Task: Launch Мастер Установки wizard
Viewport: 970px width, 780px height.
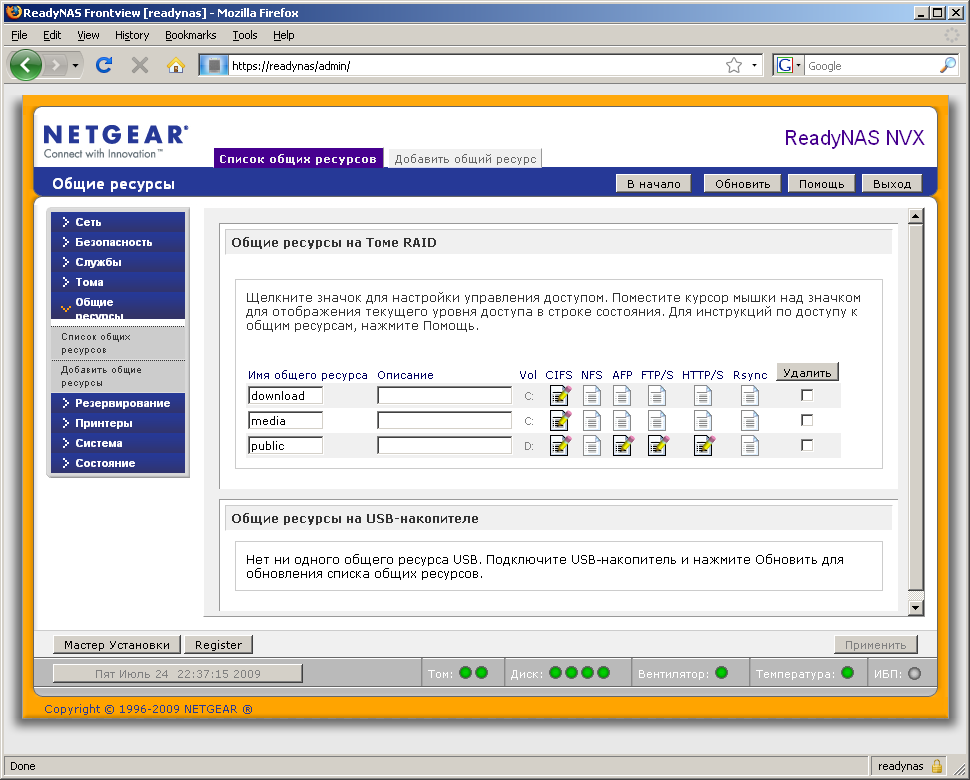Action: pos(117,645)
